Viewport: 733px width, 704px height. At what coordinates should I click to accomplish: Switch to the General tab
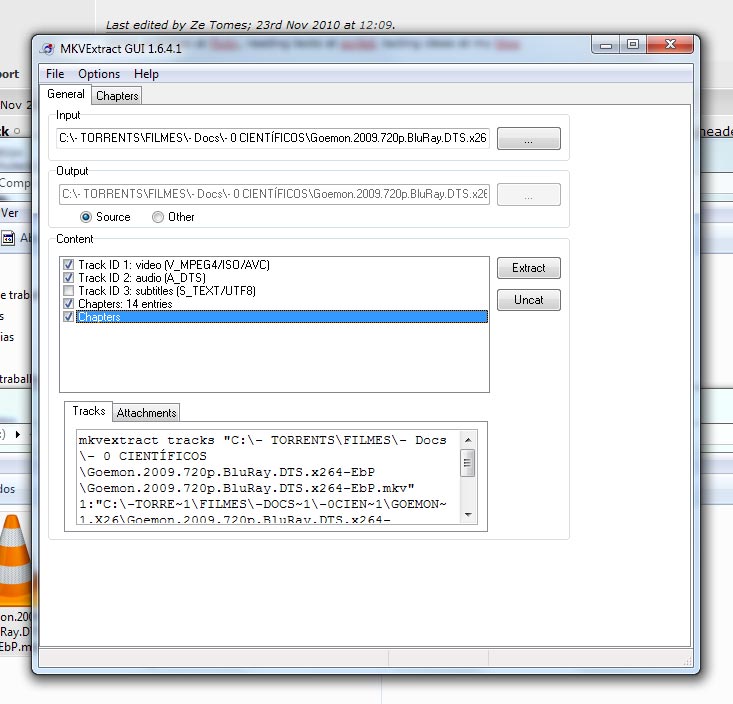[x=65, y=94]
